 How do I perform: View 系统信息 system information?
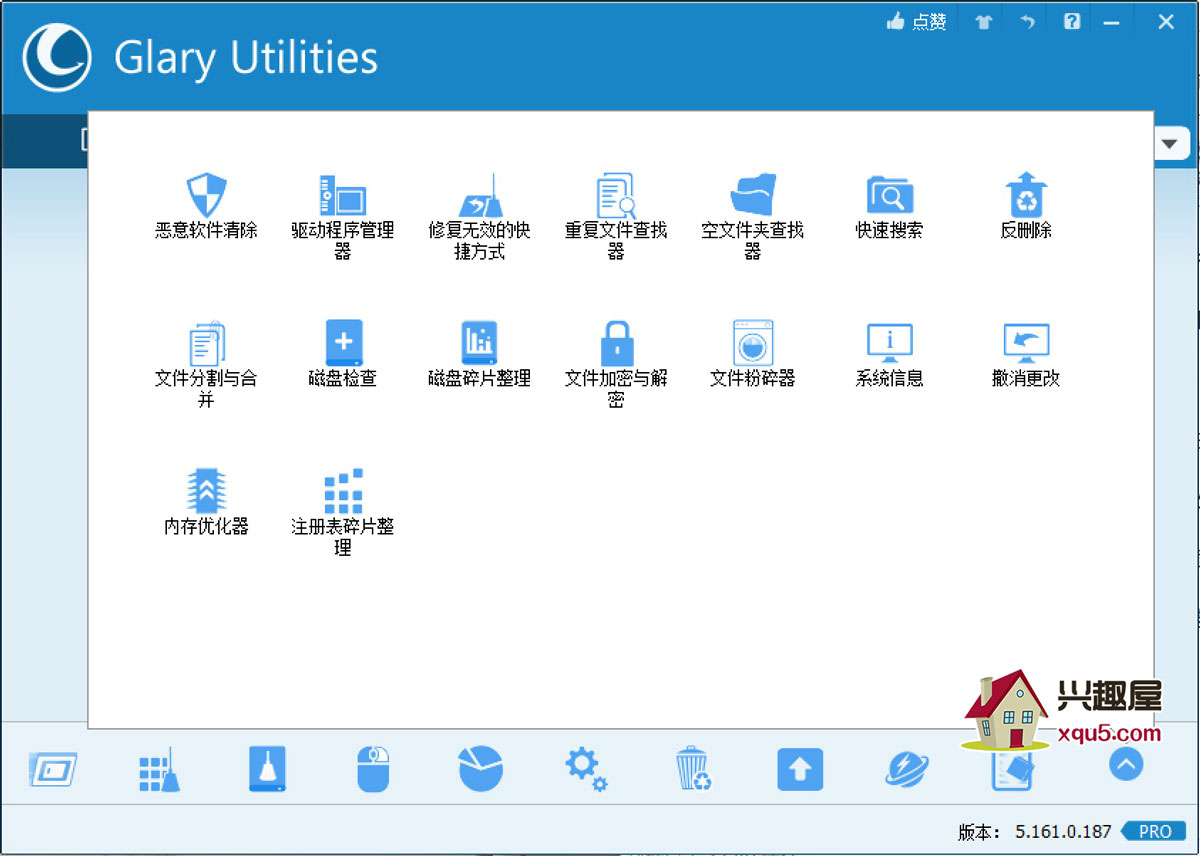pos(889,354)
